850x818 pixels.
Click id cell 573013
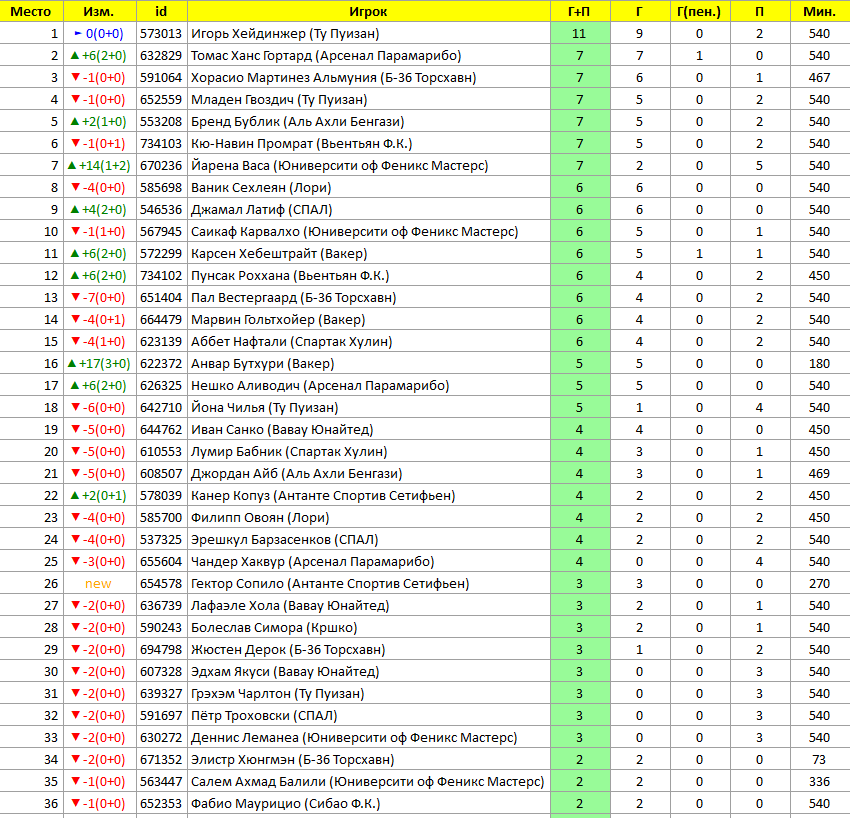point(161,34)
